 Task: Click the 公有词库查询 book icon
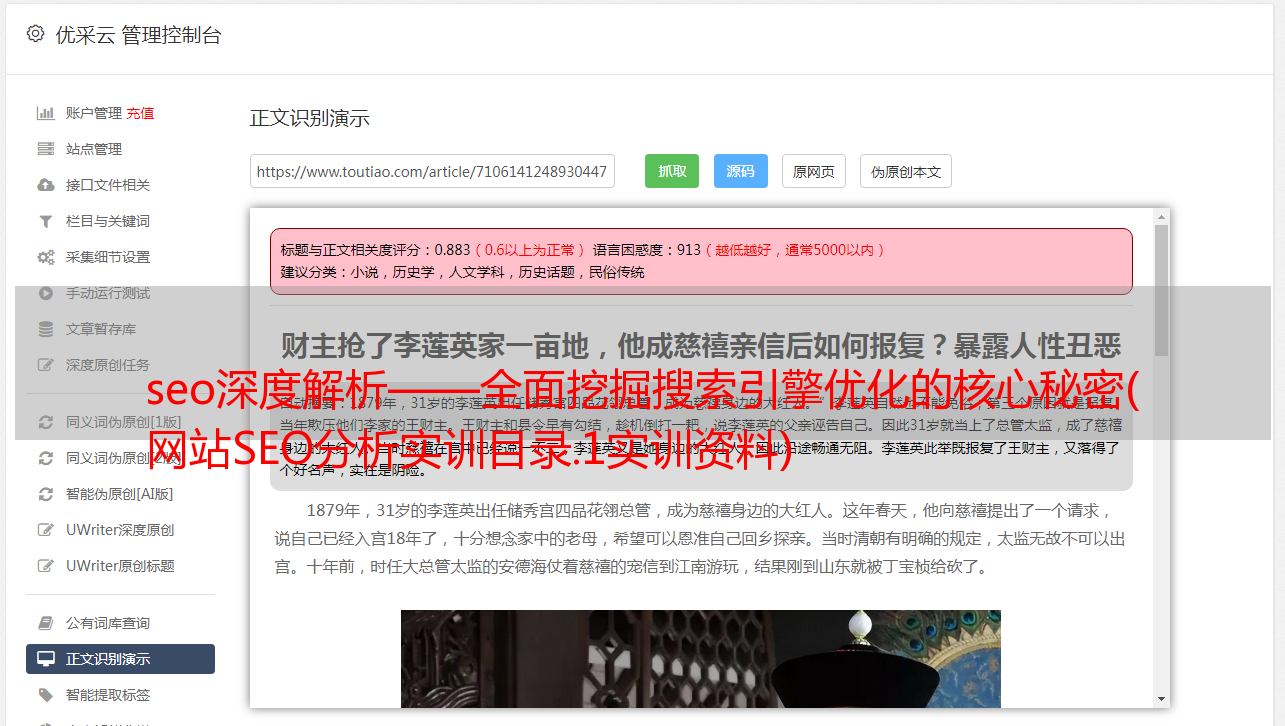click(45, 623)
